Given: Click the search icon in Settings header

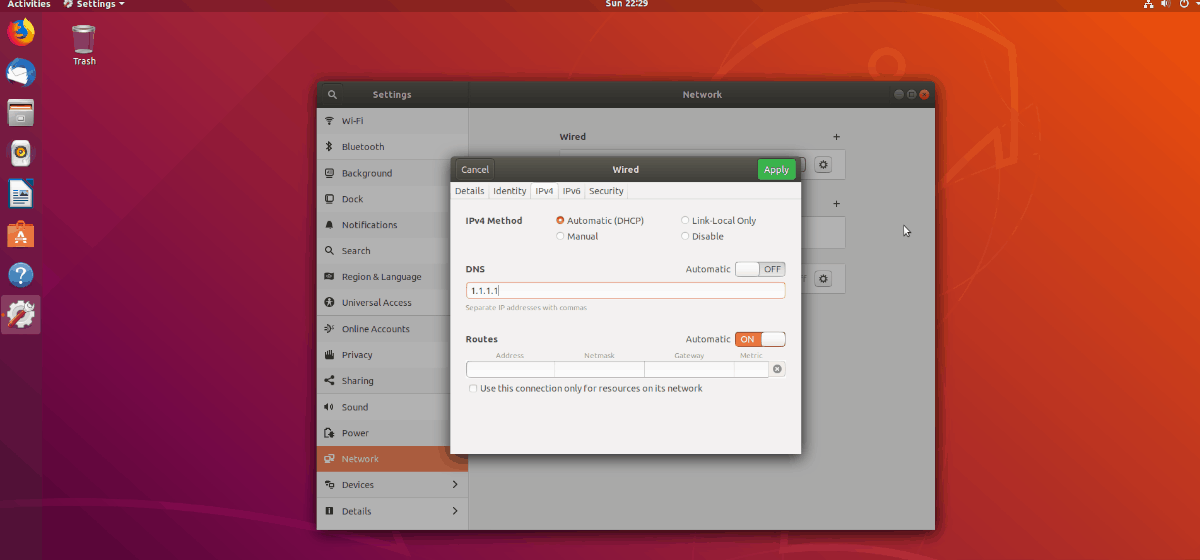Looking at the screenshot, I should click(x=332, y=94).
